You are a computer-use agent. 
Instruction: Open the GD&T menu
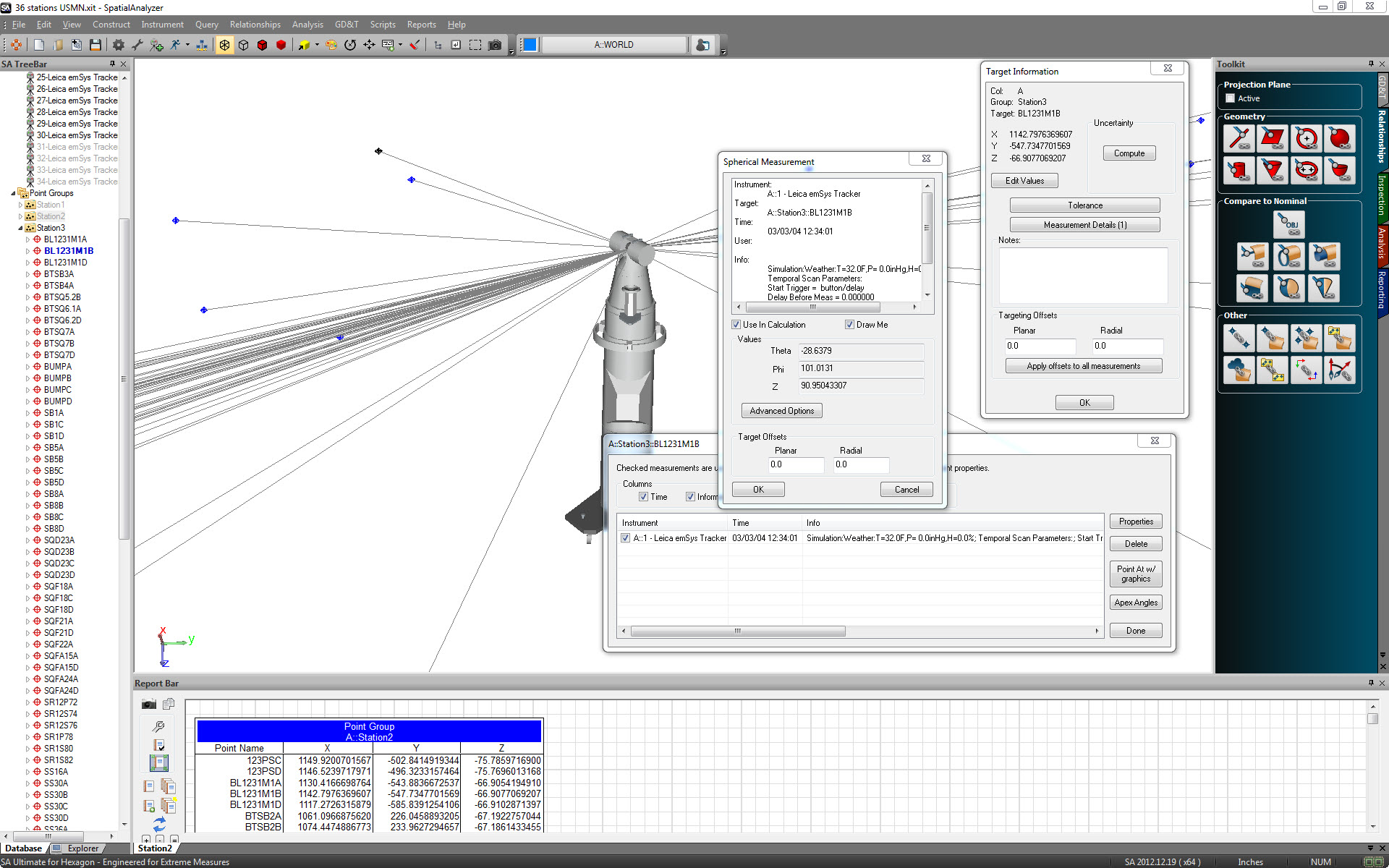(x=346, y=25)
